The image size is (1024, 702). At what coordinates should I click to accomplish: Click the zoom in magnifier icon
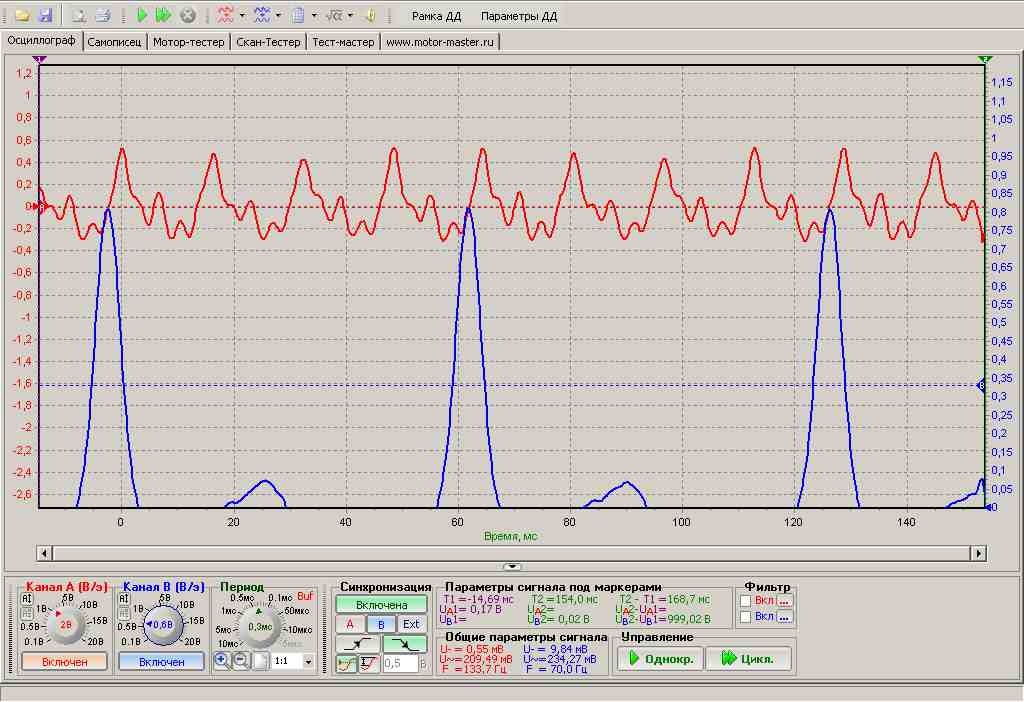pyautogui.click(x=222, y=661)
